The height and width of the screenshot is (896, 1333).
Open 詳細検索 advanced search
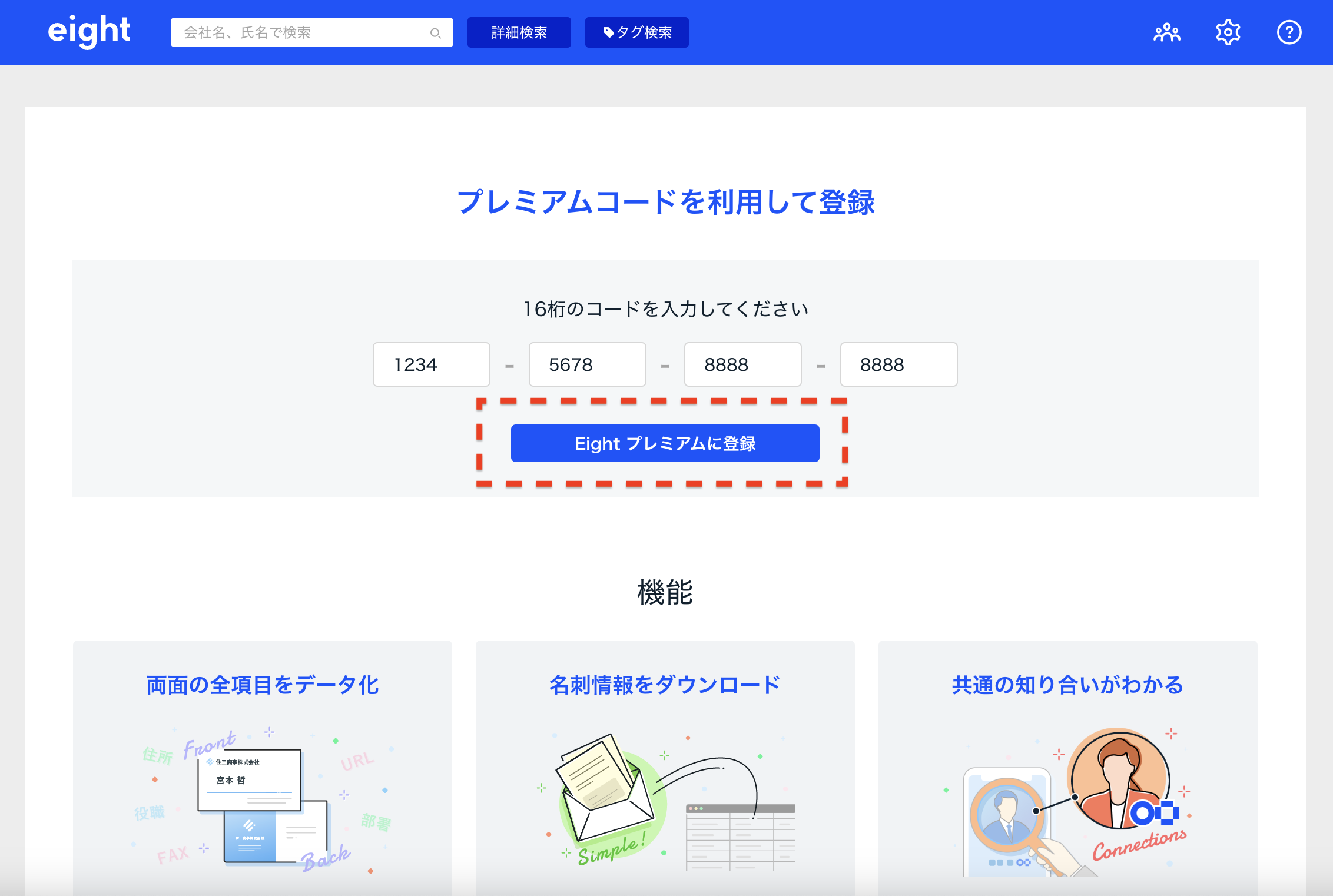pos(519,32)
